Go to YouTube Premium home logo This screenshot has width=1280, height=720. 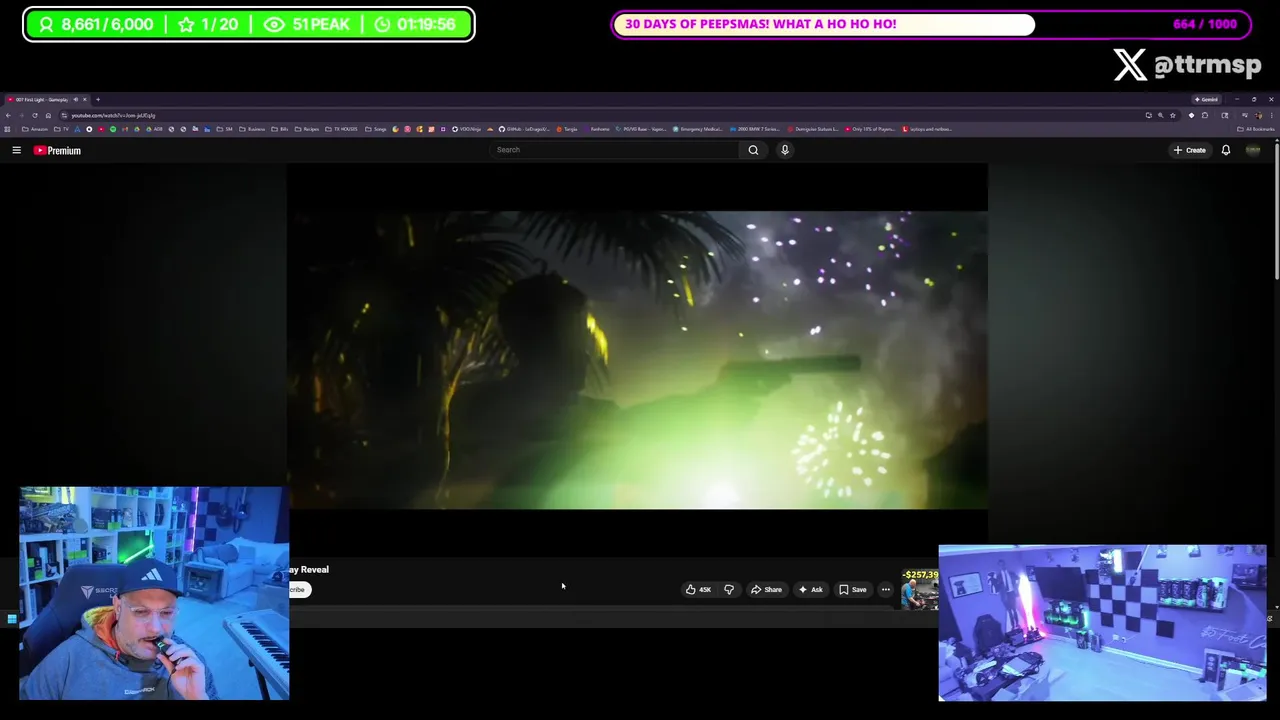57,150
